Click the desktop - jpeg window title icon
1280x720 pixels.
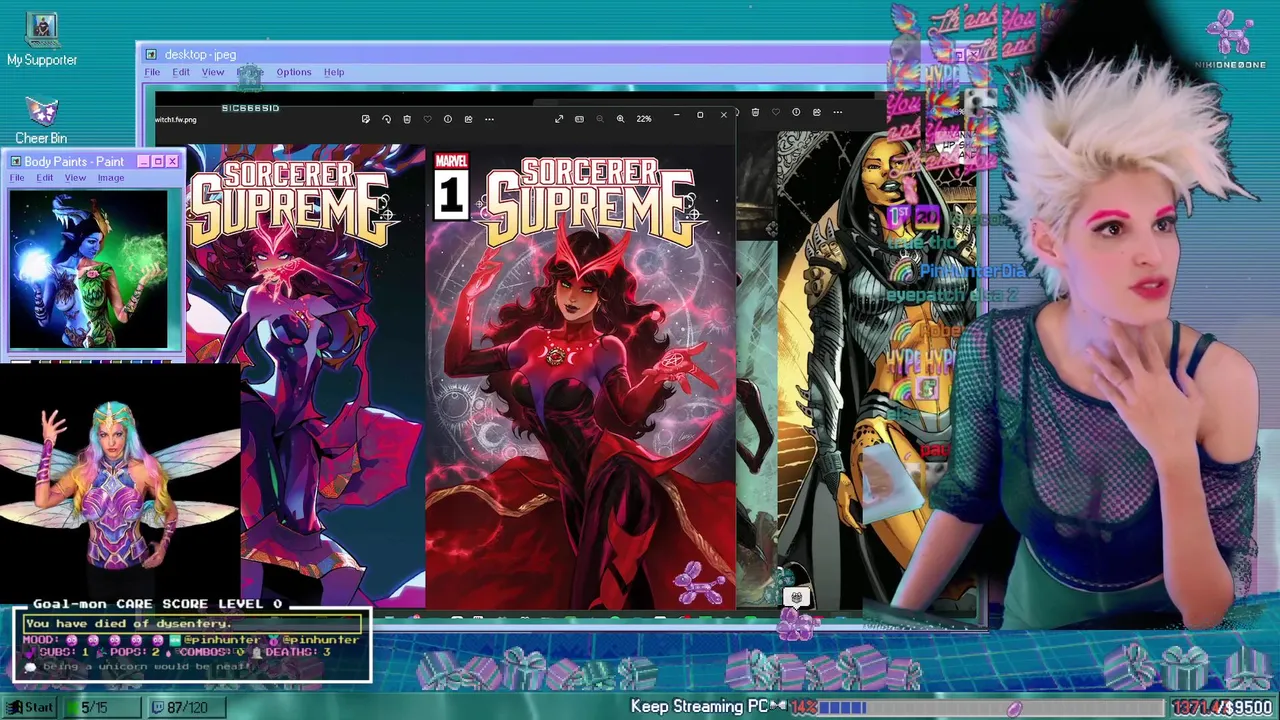pyautogui.click(x=151, y=55)
